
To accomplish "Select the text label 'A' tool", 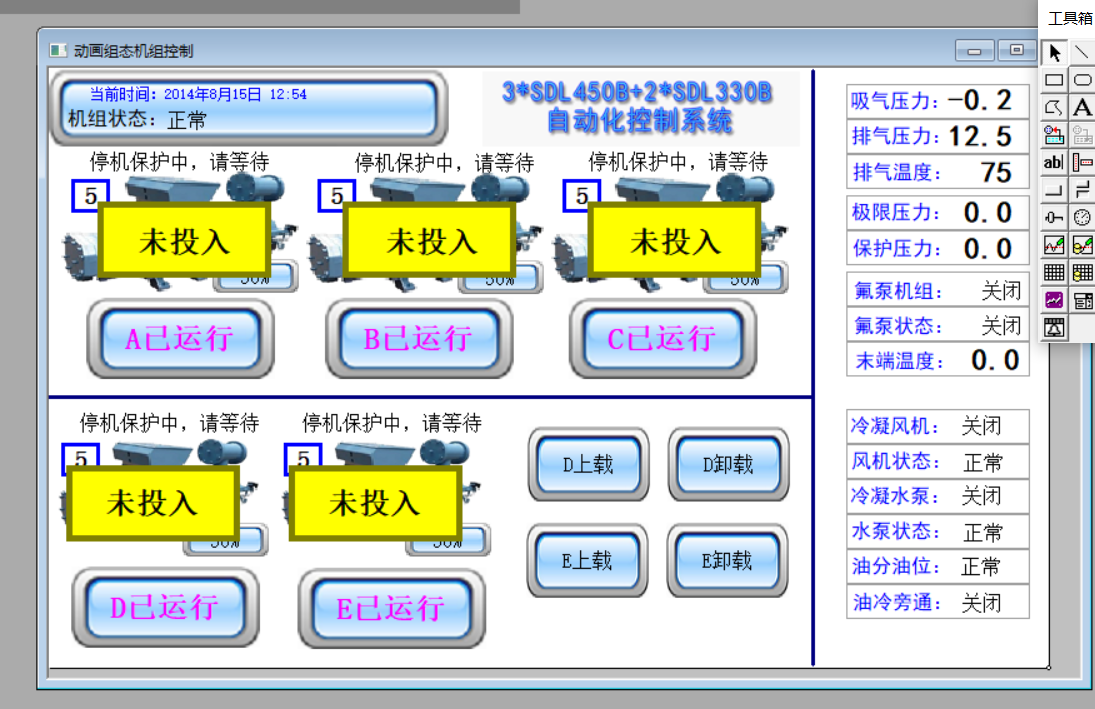I will click(x=1082, y=107).
